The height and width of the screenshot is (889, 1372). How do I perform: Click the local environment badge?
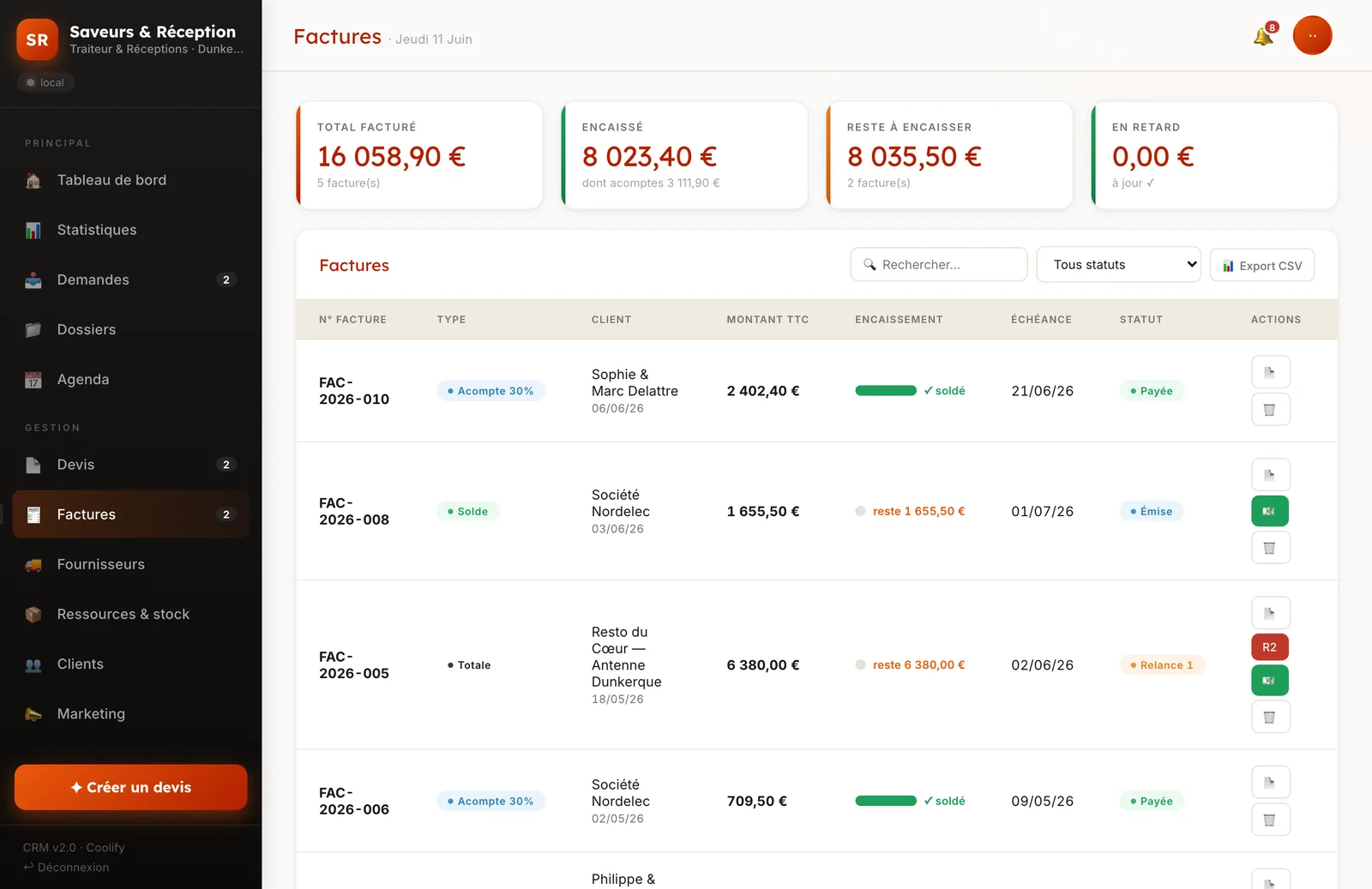(45, 82)
